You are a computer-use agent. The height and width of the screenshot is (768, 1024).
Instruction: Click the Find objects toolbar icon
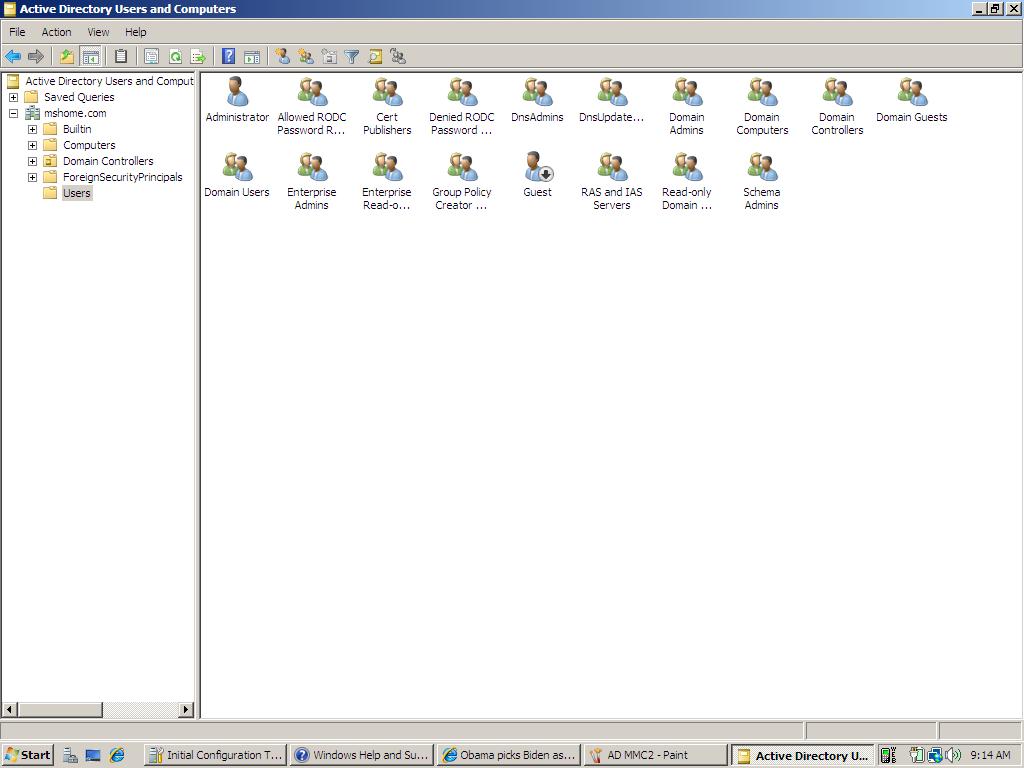click(x=375, y=57)
